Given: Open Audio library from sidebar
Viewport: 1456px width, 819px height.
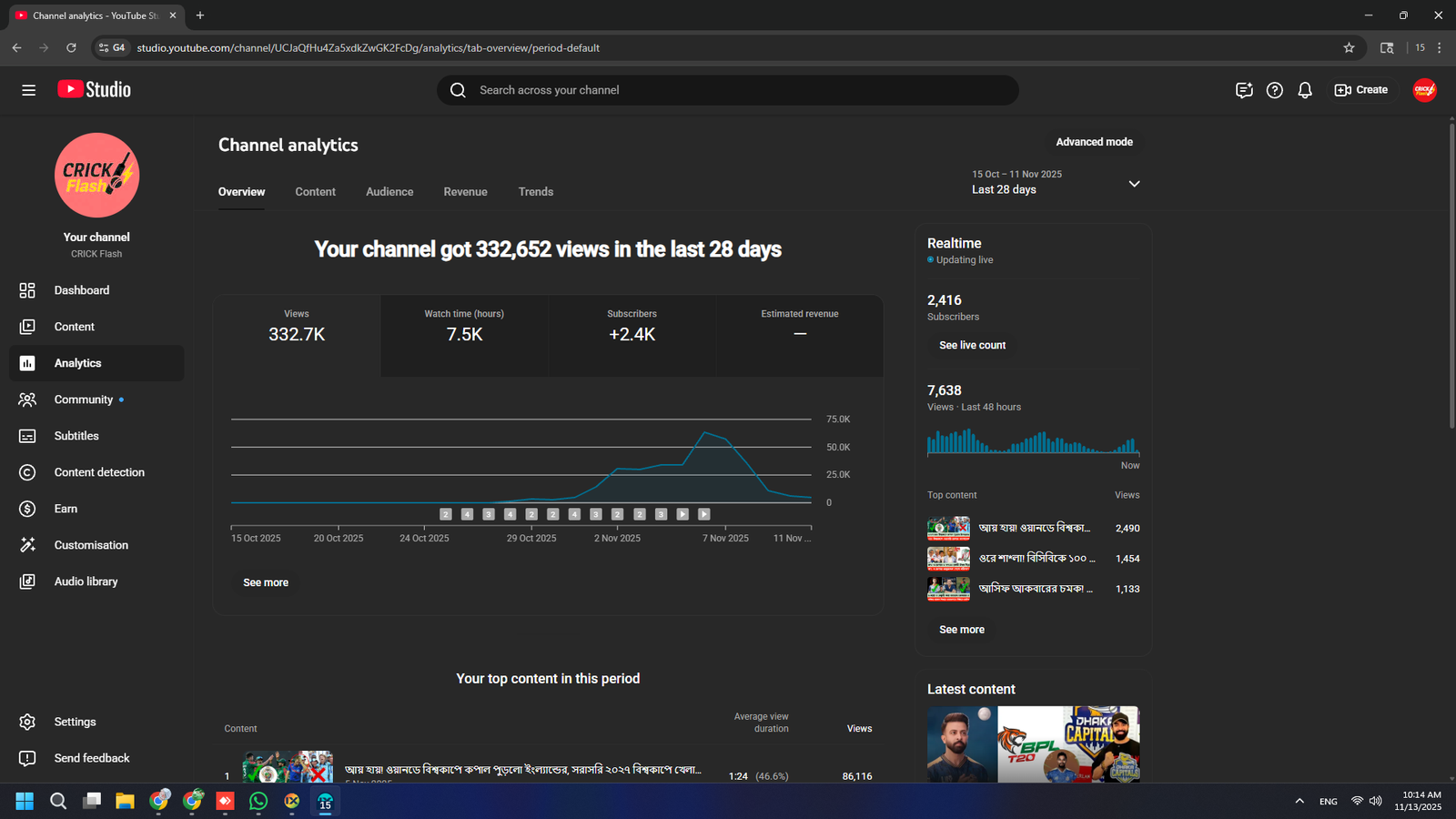Looking at the screenshot, I should pyautogui.click(x=86, y=581).
